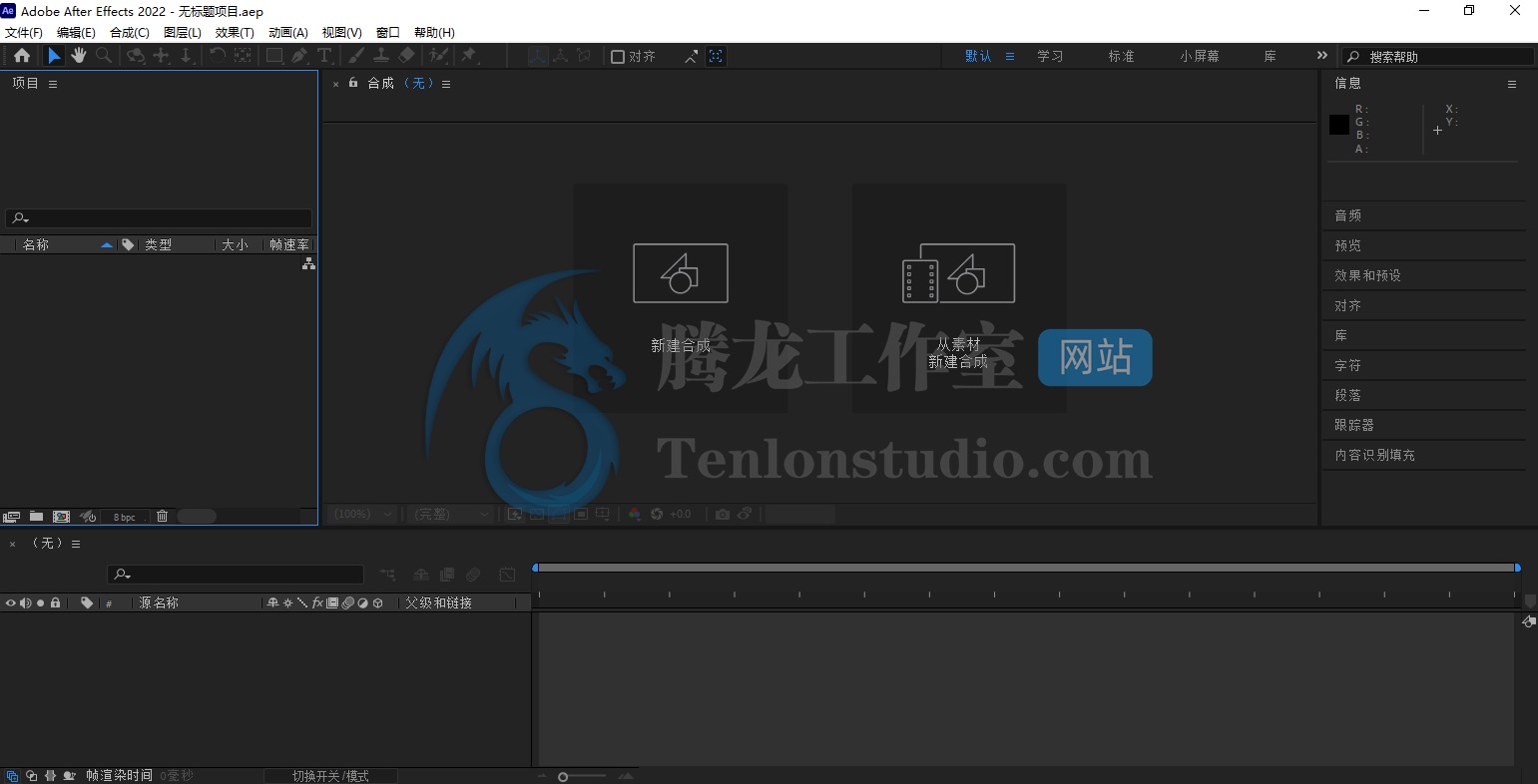Viewport: 1538px width, 784px height.
Task: Switch to 学习 workspace
Action: pos(1050,56)
